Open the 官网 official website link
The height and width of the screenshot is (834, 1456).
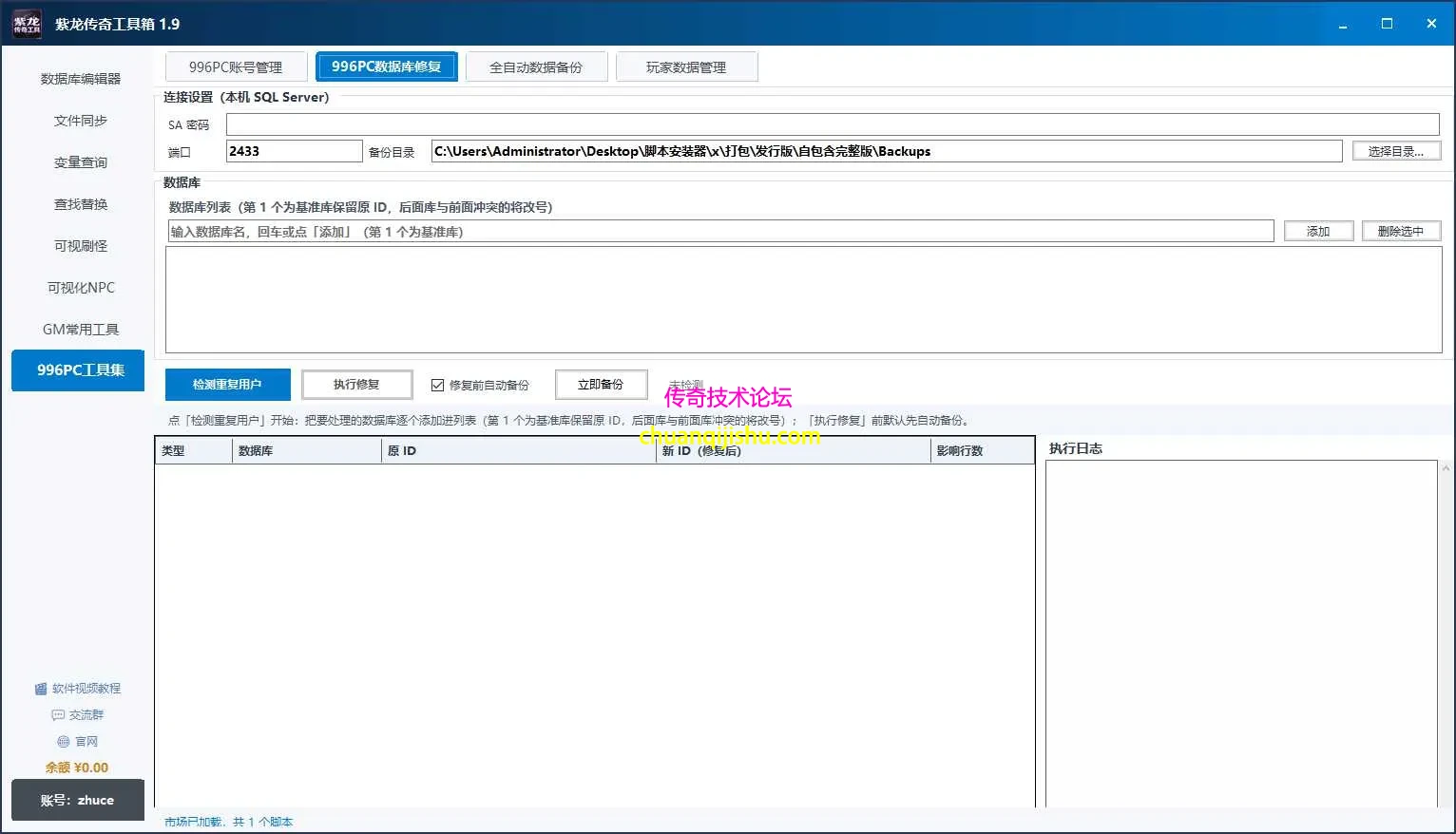(78, 742)
